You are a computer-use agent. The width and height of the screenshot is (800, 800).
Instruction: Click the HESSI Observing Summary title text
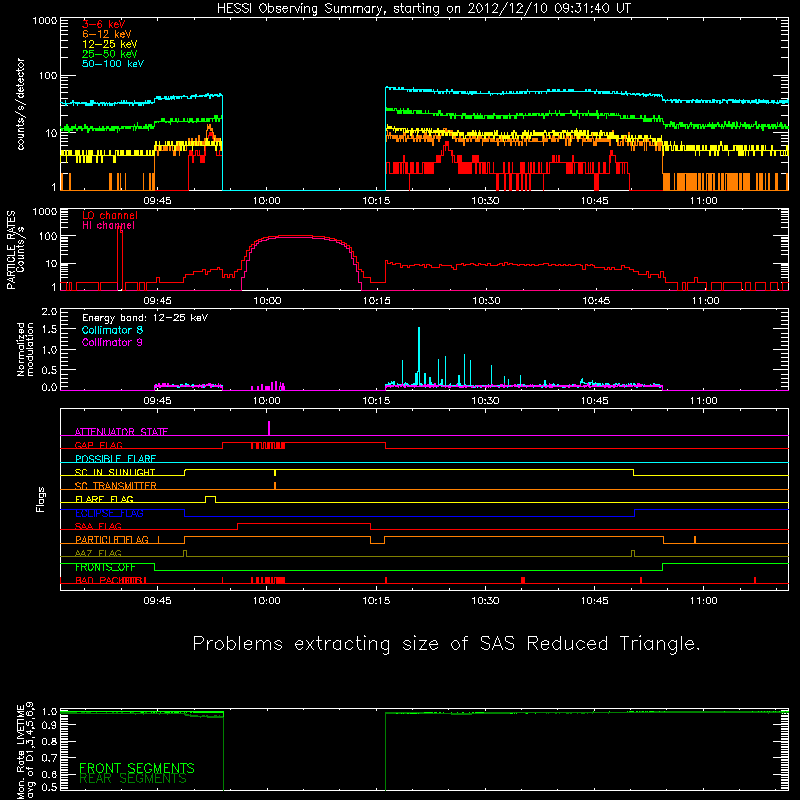(x=424, y=9)
